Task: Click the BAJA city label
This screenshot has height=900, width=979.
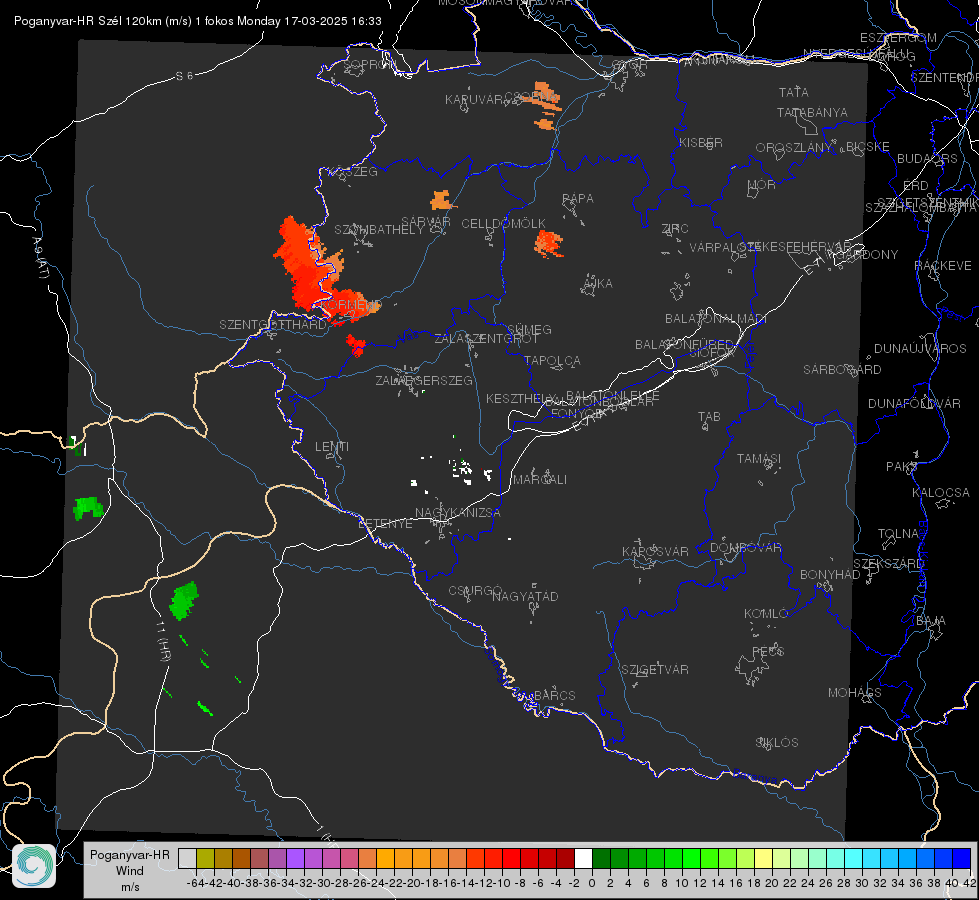Action: tap(931, 621)
